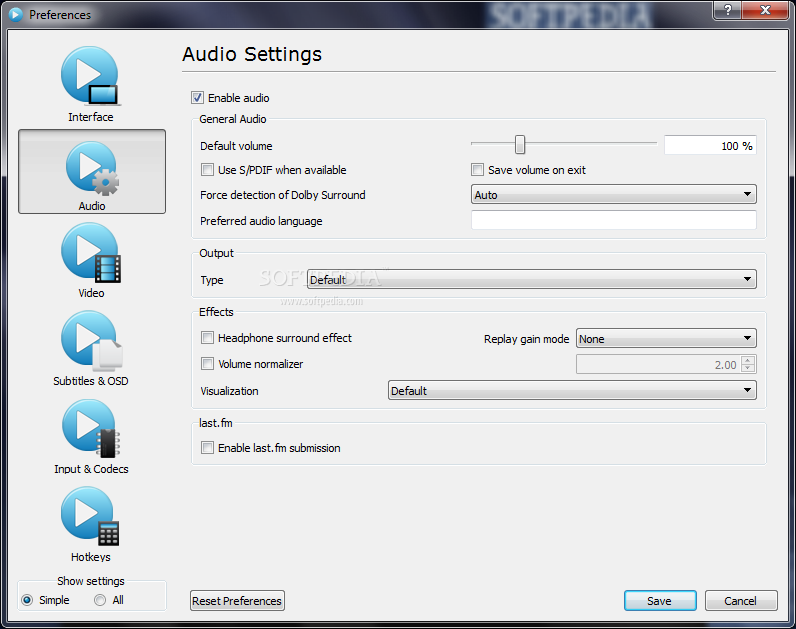The image size is (796, 629).
Task: Select the All show settings radio
Action: 100,600
